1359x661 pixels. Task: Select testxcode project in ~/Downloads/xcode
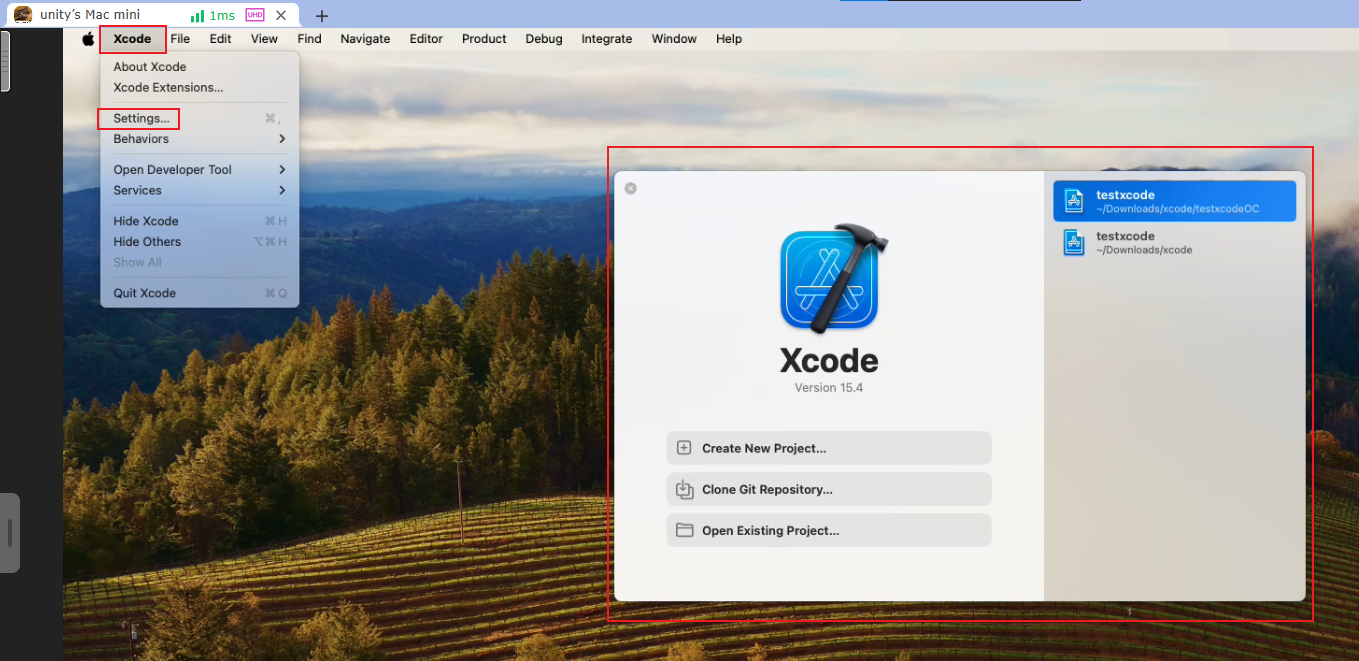(x=1175, y=242)
